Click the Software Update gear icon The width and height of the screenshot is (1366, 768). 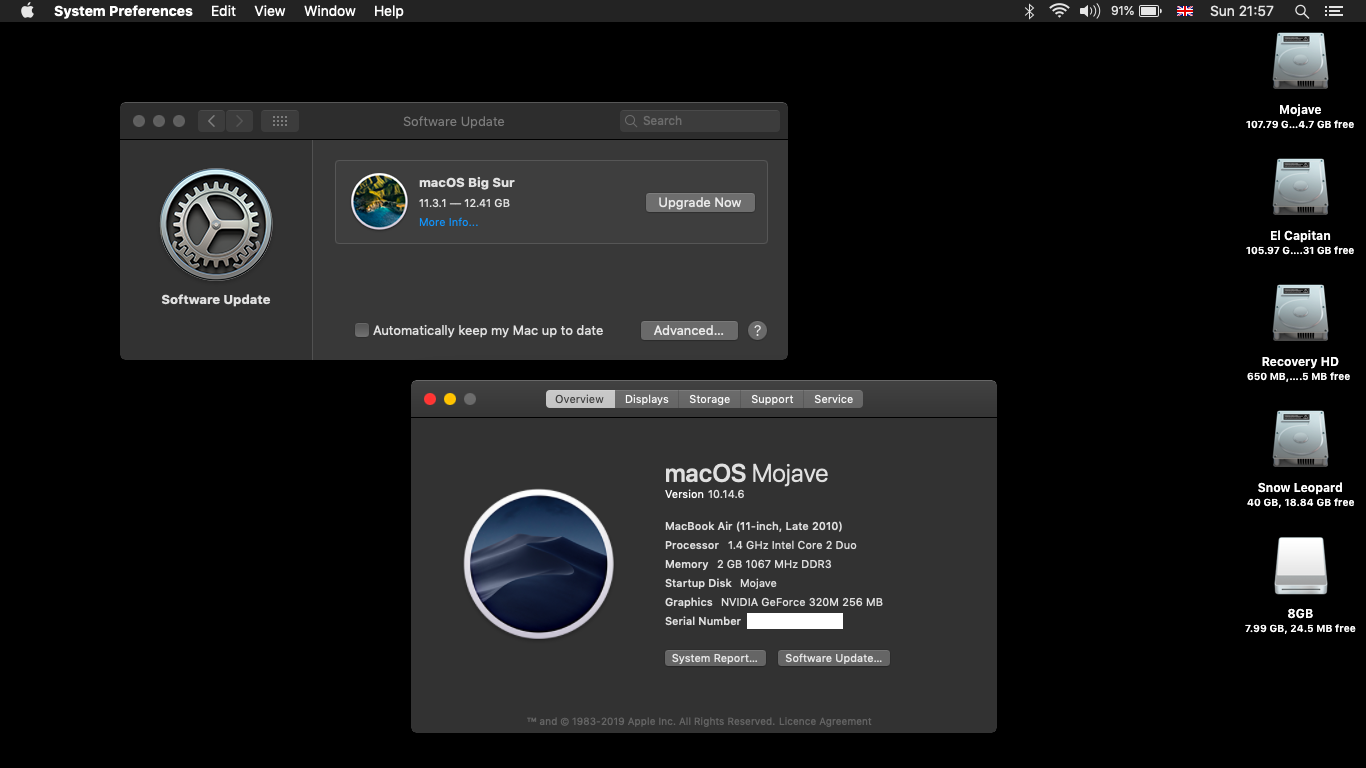click(216, 224)
